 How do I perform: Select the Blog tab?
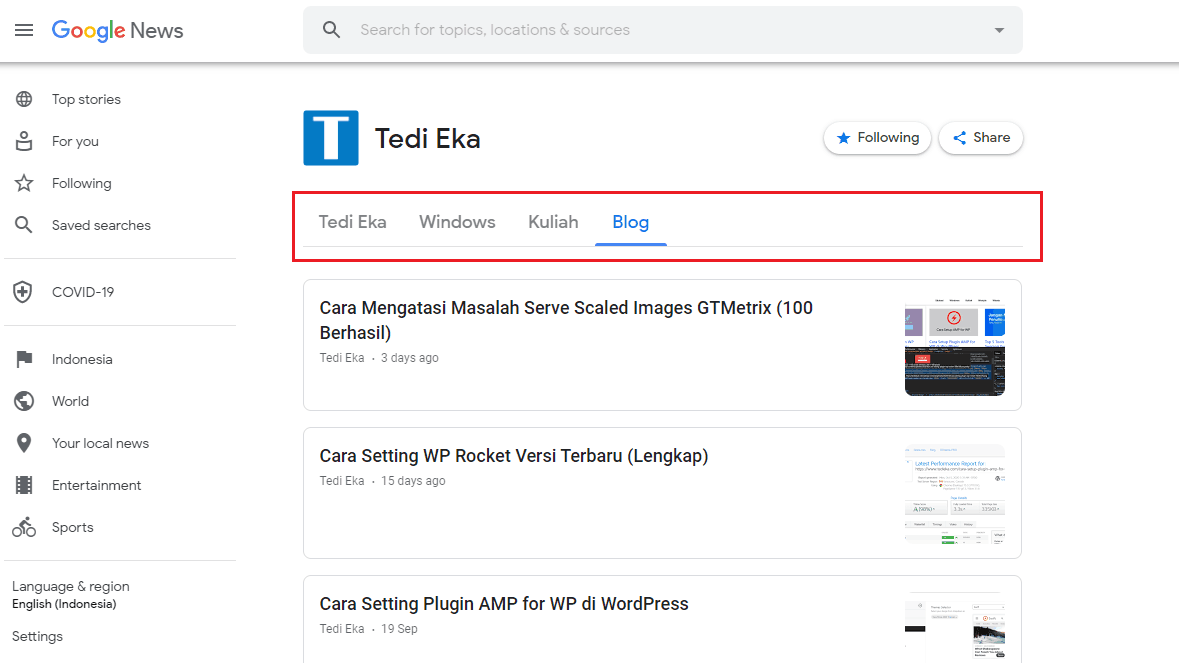pos(630,222)
